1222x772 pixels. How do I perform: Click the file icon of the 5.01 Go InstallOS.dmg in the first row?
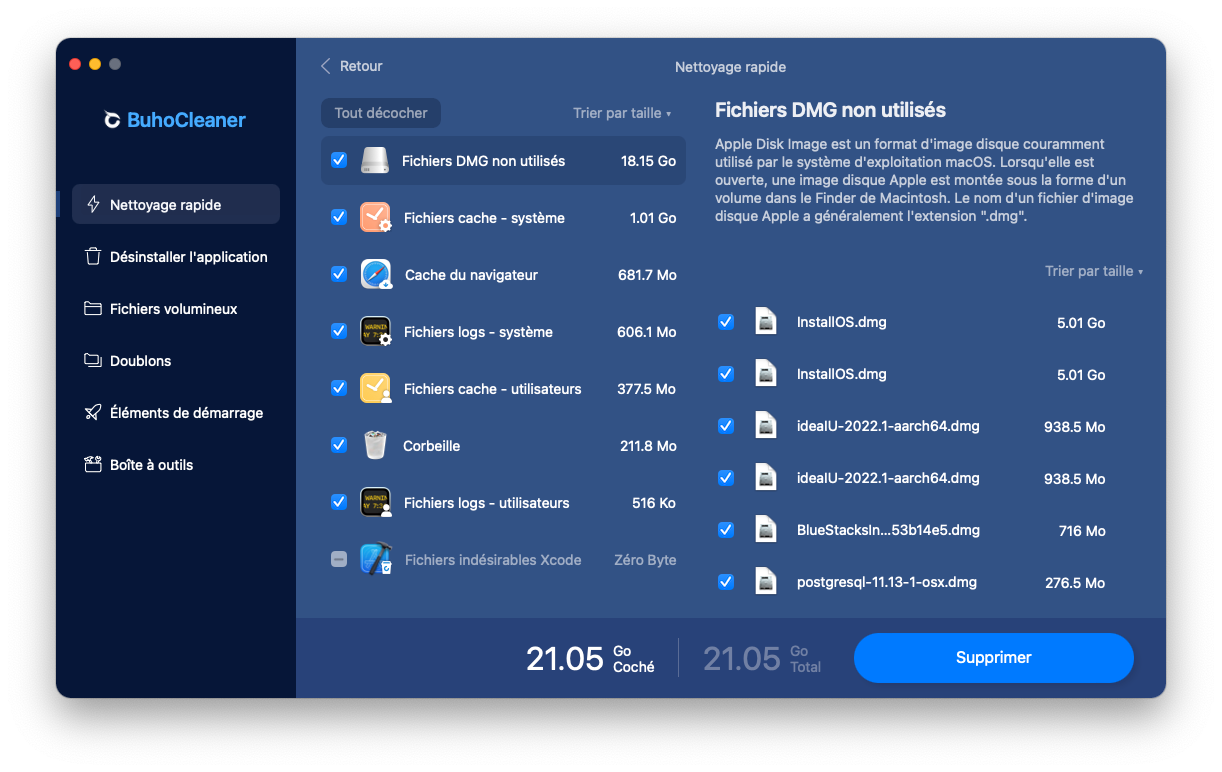pyautogui.click(x=766, y=322)
